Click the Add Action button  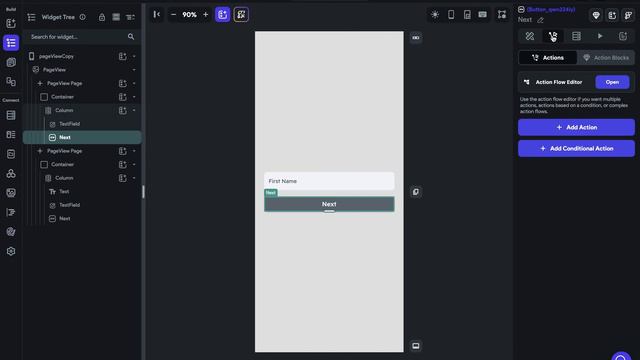576,127
